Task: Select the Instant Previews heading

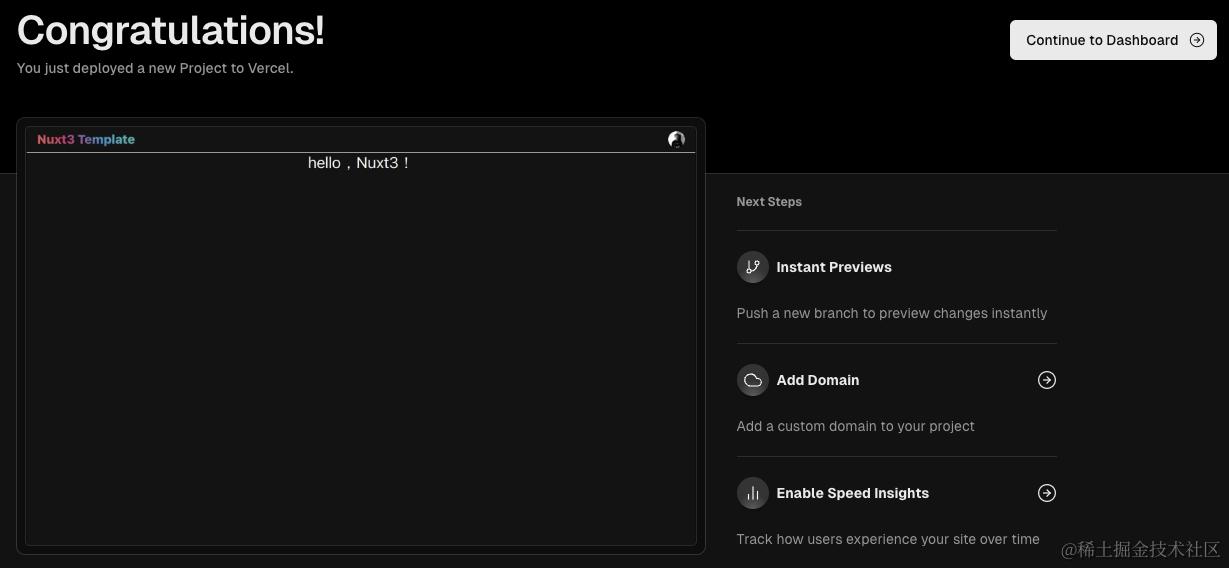Action: tap(834, 267)
